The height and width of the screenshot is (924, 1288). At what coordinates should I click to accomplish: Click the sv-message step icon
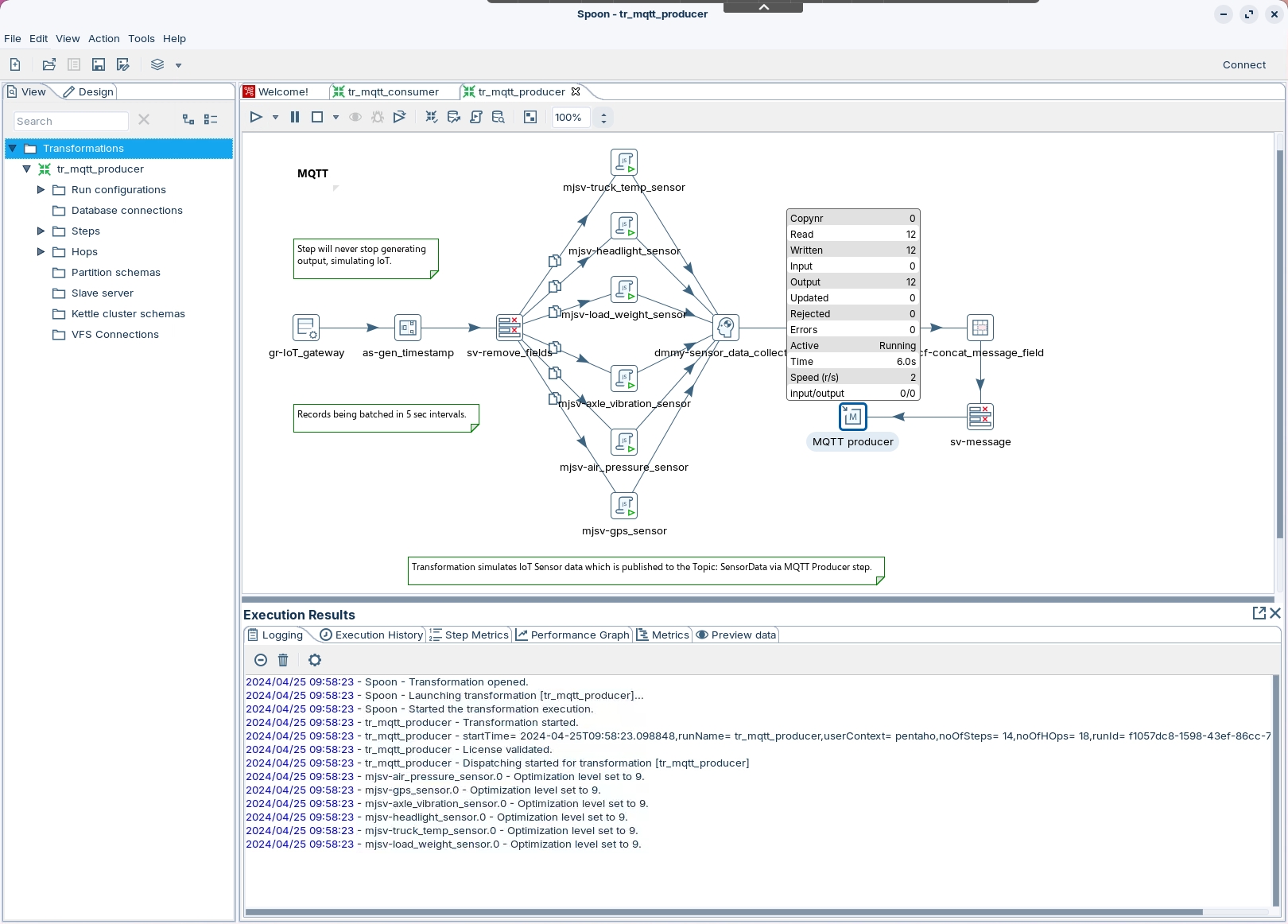(x=980, y=416)
